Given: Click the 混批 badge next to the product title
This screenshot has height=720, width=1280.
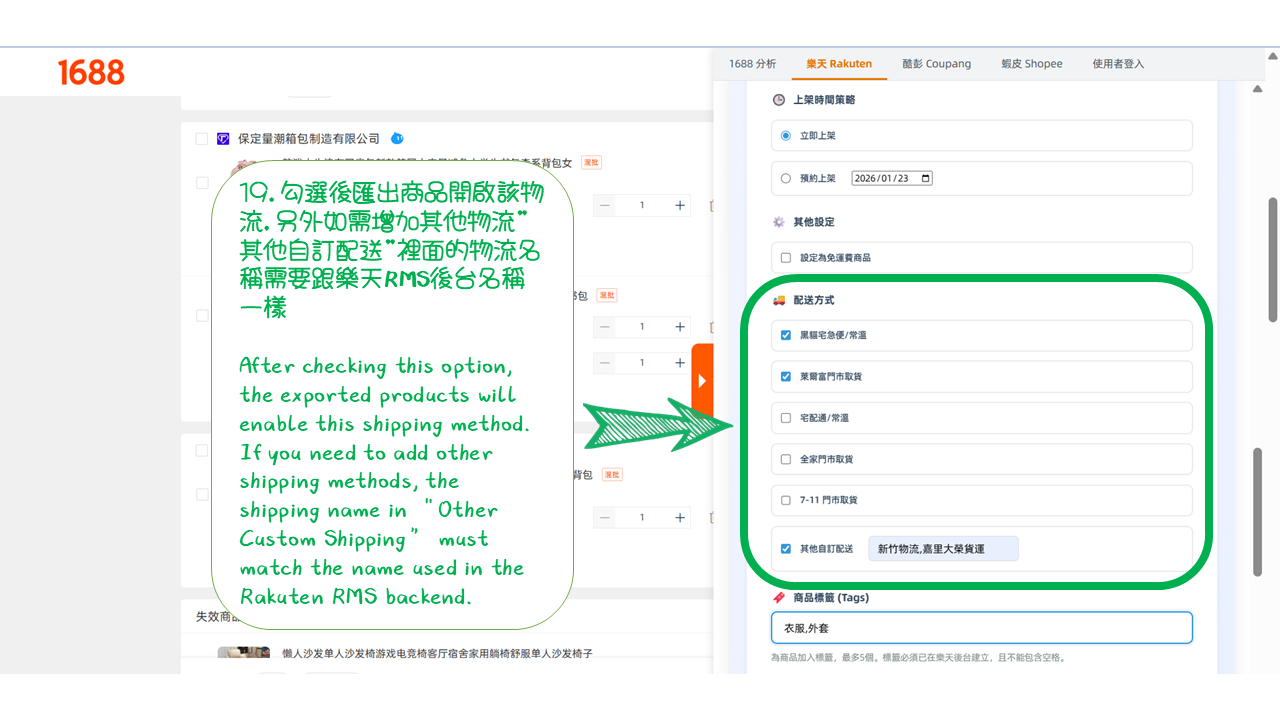Looking at the screenshot, I should click(590, 162).
